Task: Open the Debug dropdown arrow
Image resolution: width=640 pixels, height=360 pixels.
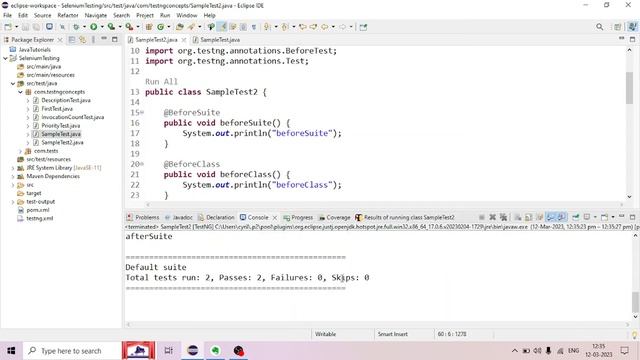Action: [84, 27]
